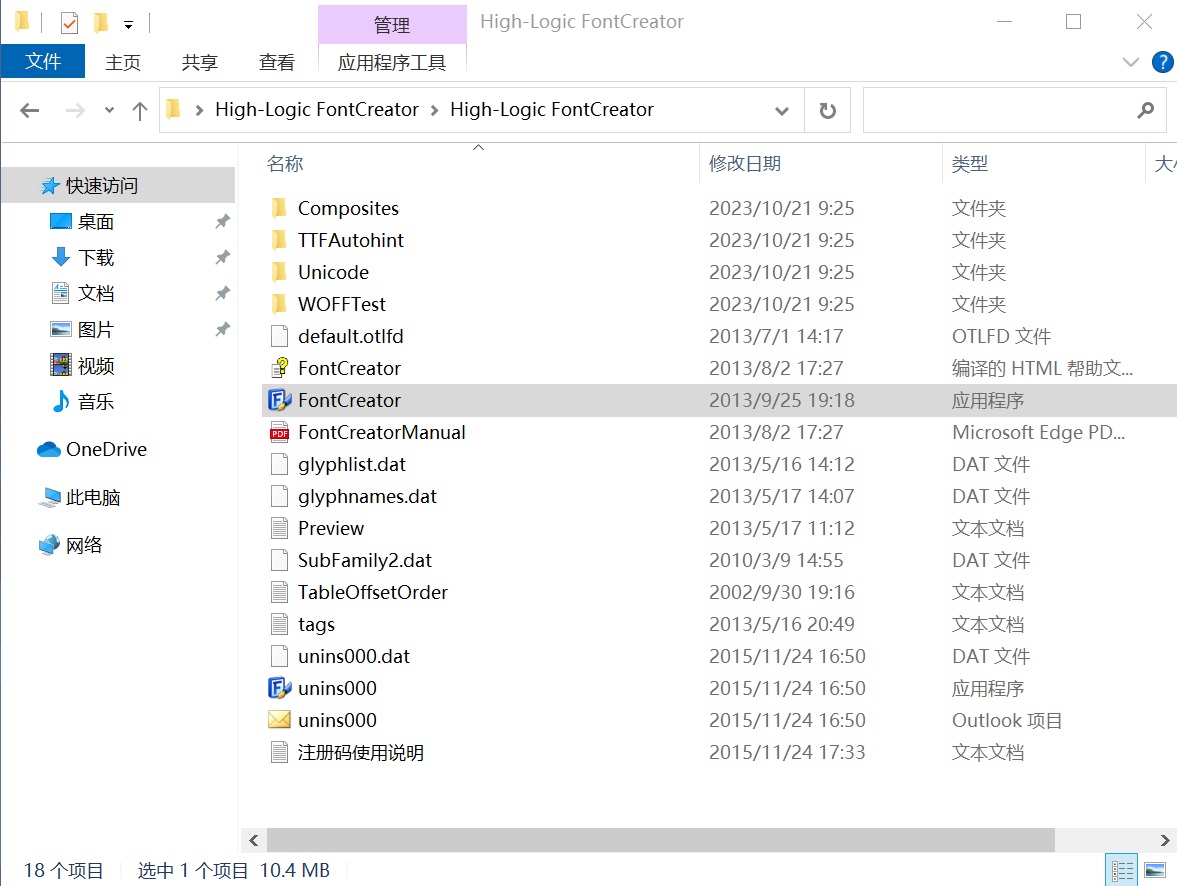Open the 文件 menu tab
The height and width of the screenshot is (886, 1177).
[43, 62]
